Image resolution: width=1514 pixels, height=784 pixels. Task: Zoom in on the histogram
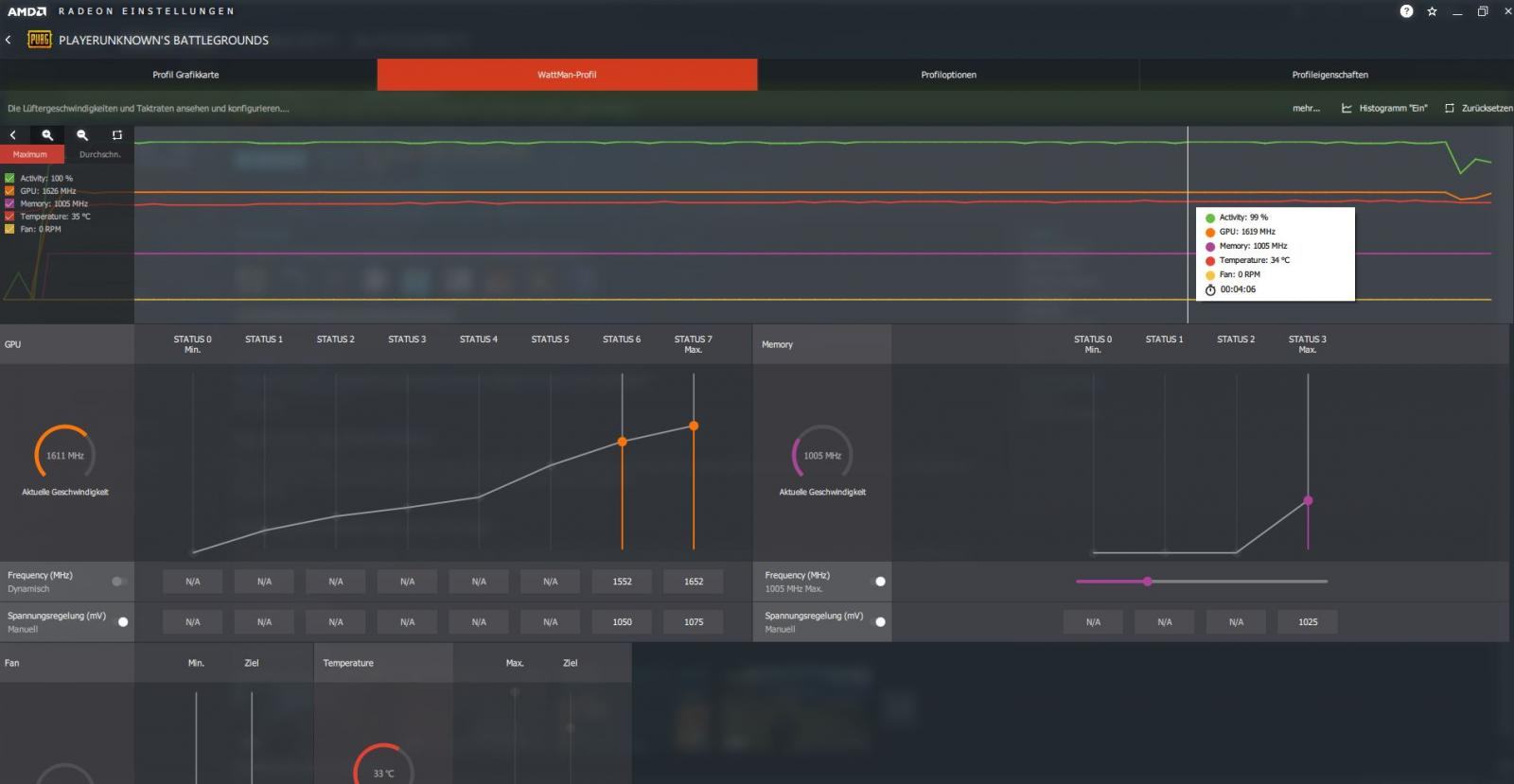tap(47, 135)
